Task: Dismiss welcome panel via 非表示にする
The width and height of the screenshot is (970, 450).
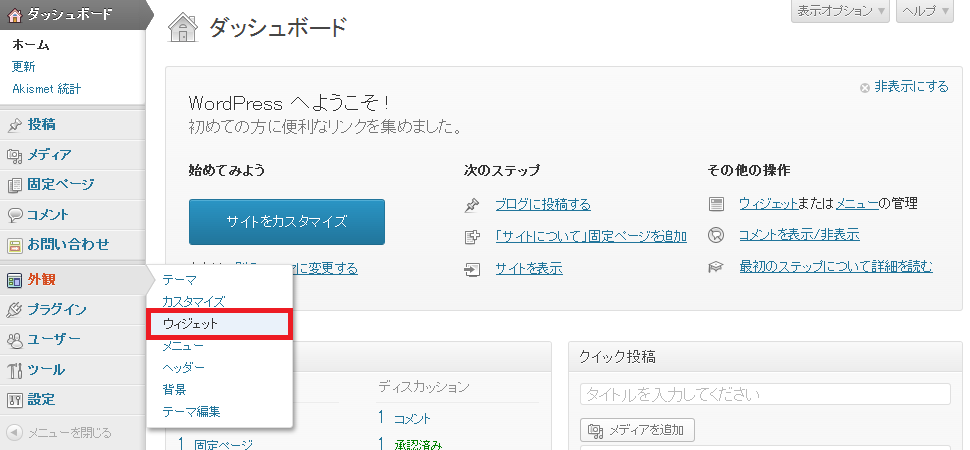Action: pos(911,87)
